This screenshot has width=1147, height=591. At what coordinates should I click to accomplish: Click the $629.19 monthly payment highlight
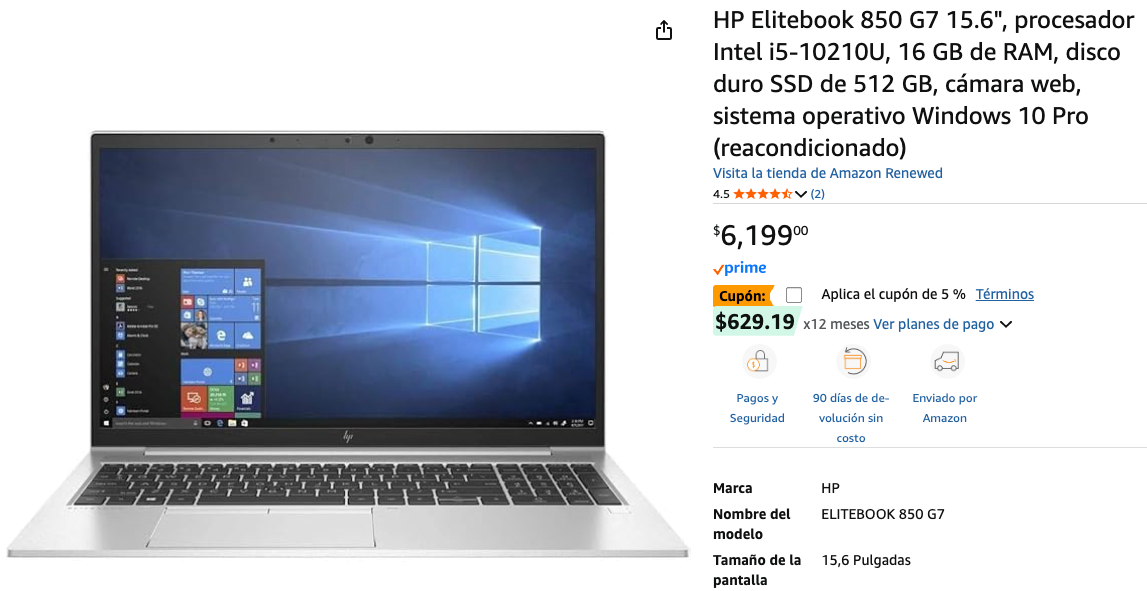tap(755, 322)
